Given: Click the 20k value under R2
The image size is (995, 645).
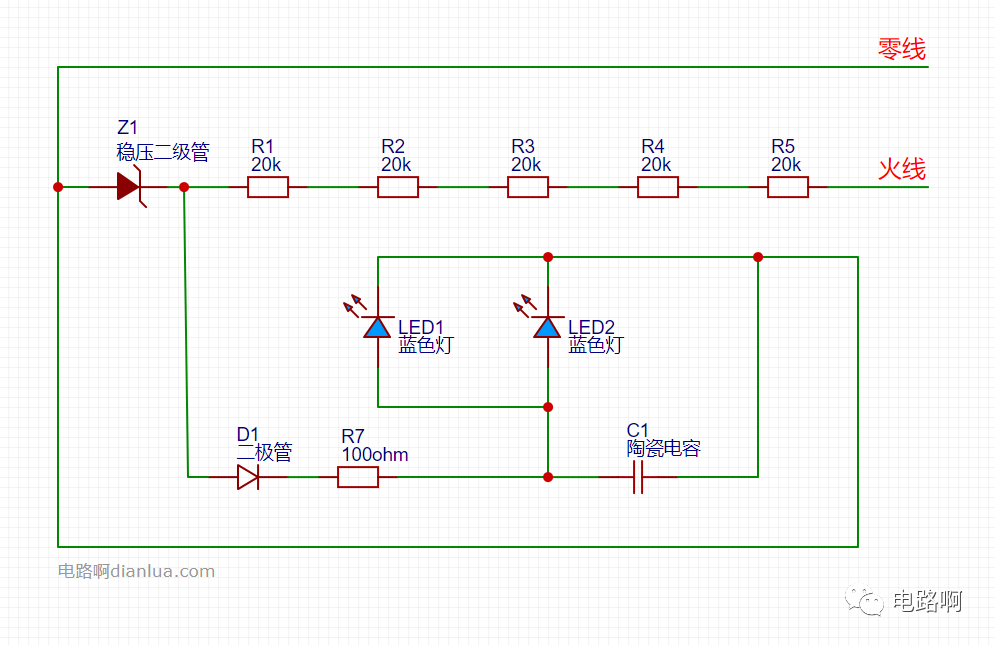Looking at the screenshot, I should (396, 164).
